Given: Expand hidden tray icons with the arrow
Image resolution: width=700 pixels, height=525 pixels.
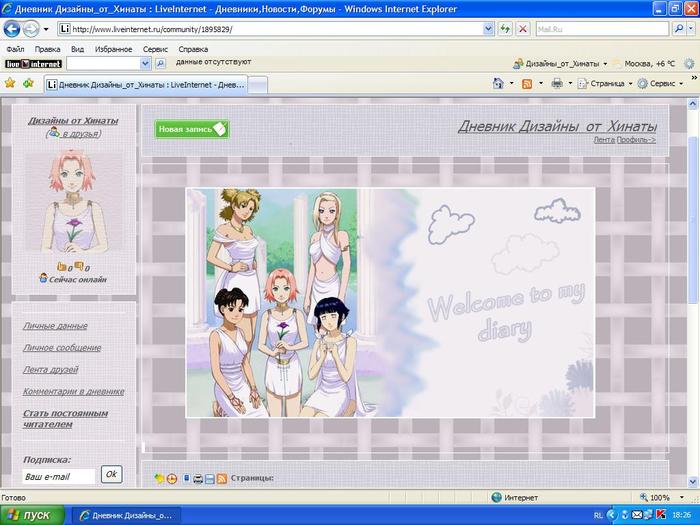Looking at the screenshot, I should pos(611,515).
